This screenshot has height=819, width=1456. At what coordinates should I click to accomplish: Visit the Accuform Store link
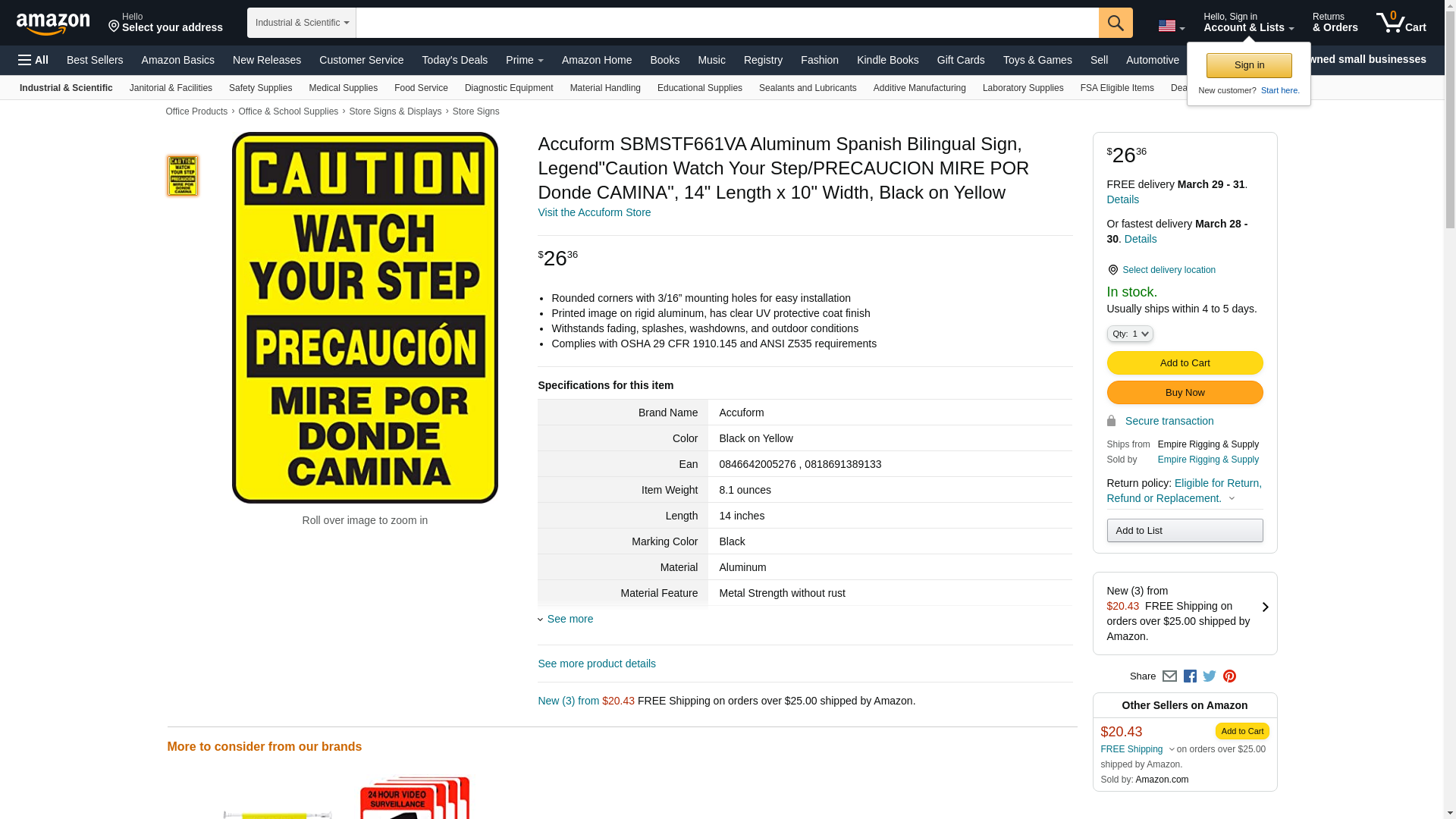595,212
